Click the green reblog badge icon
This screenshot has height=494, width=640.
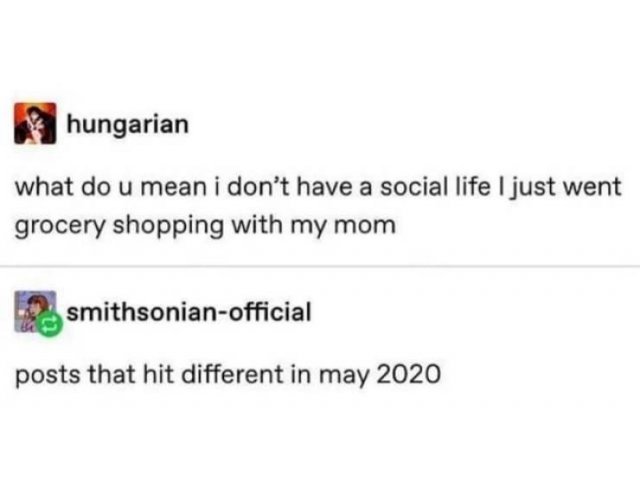(x=49, y=324)
